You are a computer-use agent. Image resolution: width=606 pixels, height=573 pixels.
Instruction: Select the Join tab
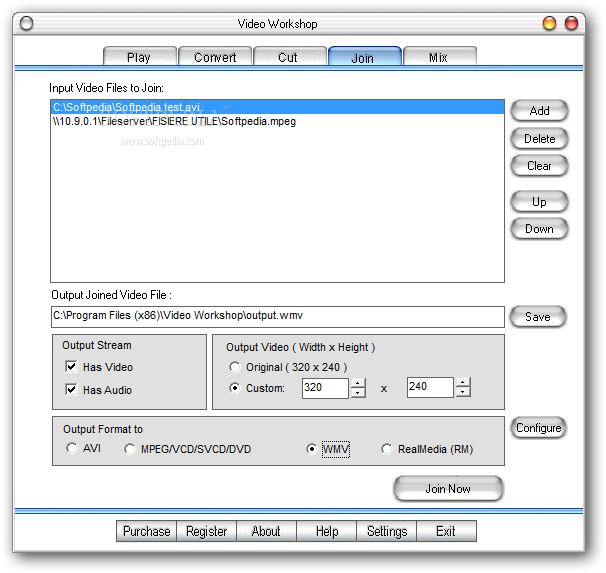coord(365,56)
